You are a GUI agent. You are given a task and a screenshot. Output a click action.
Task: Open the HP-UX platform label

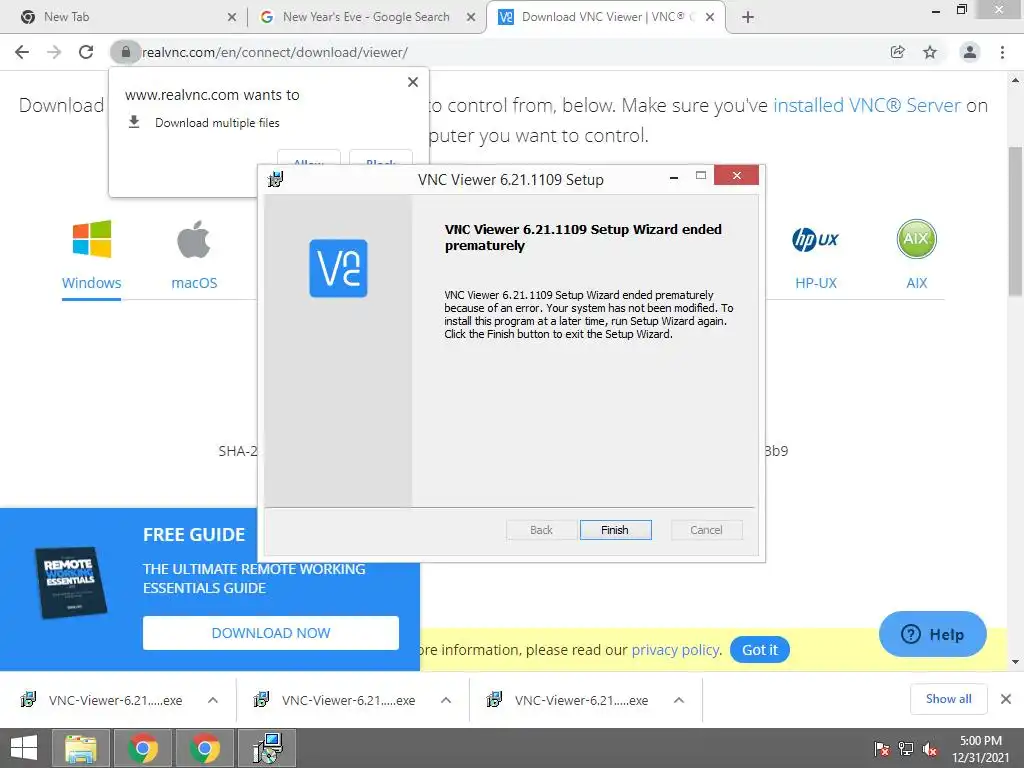point(816,283)
